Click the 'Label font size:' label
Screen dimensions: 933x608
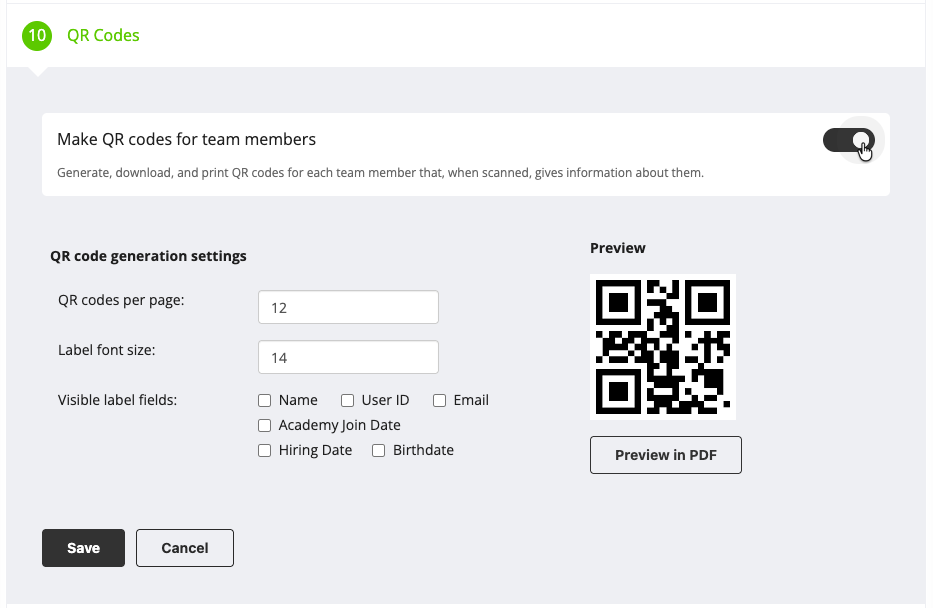point(107,350)
